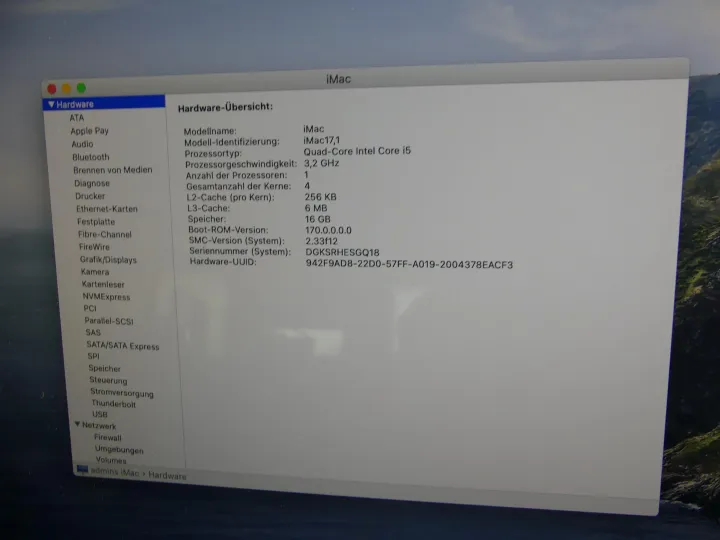Open Firewall under Netzwerk
Image resolution: width=720 pixels, height=540 pixels.
[x=108, y=438]
